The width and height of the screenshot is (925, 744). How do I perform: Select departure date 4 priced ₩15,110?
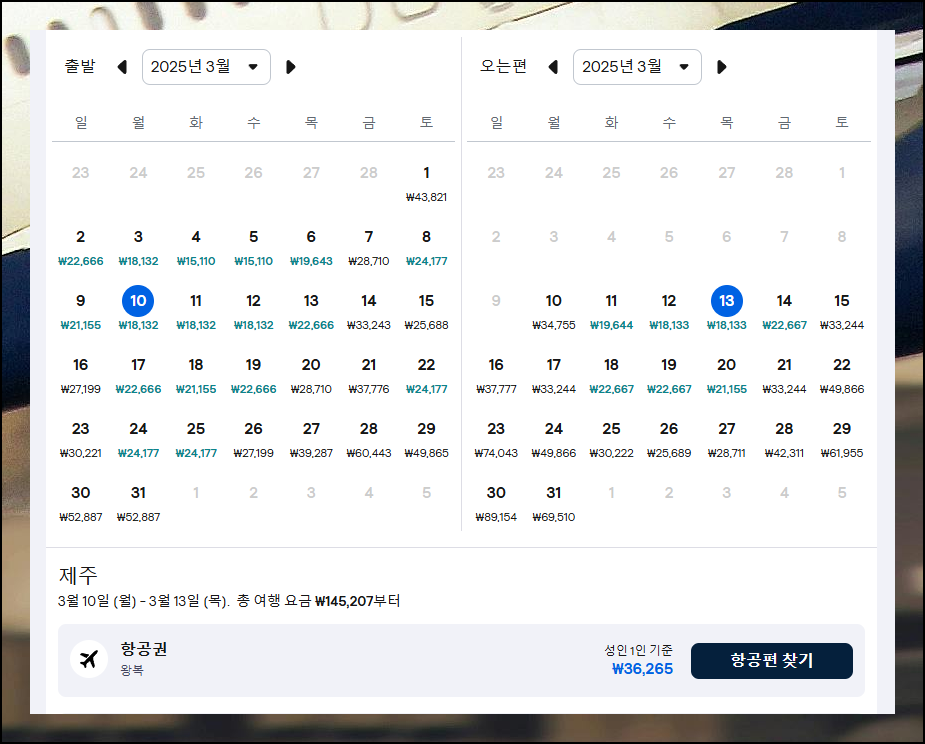click(x=196, y=248)
